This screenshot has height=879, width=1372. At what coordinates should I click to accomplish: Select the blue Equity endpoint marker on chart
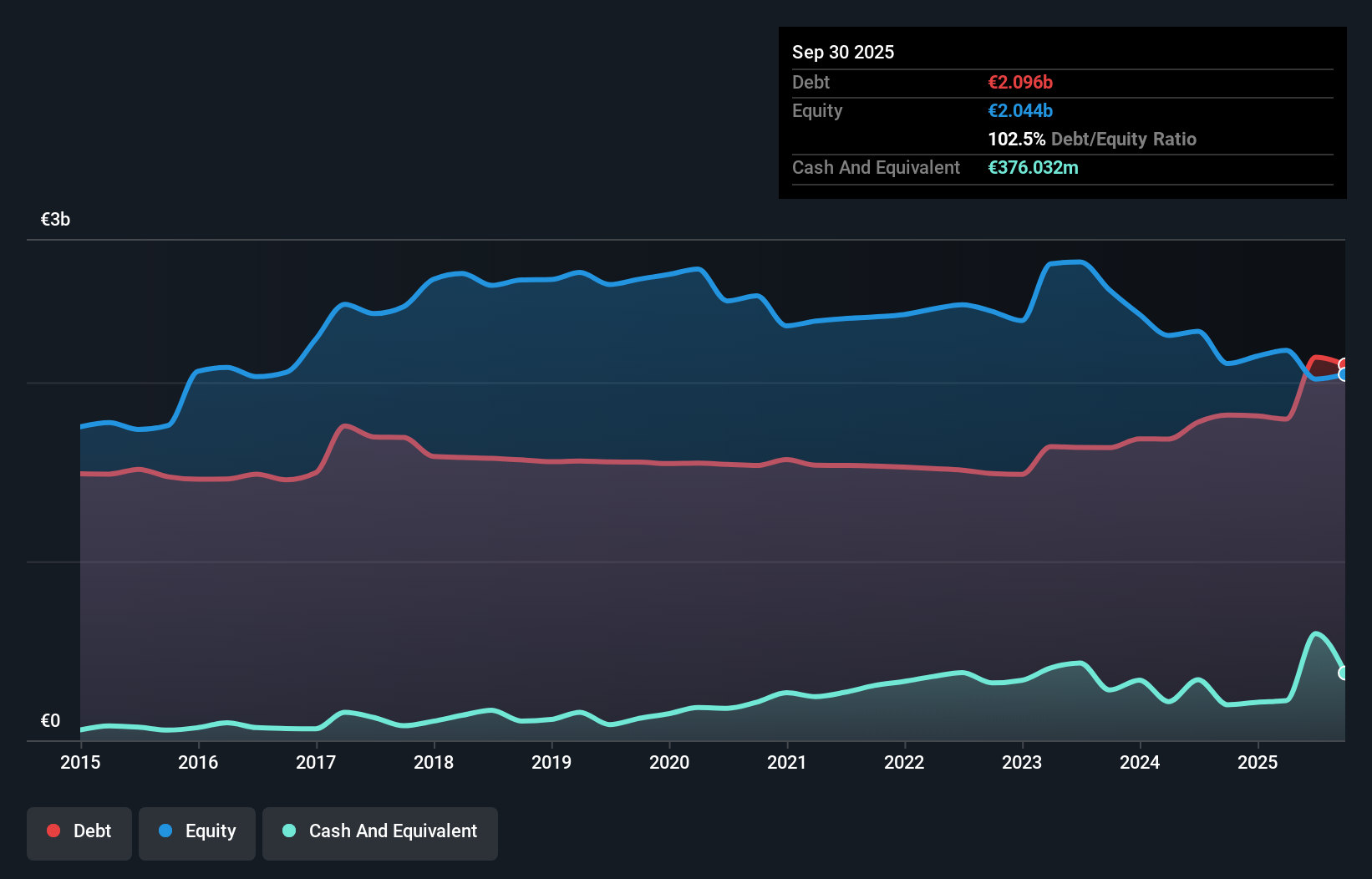(1342, 377)
